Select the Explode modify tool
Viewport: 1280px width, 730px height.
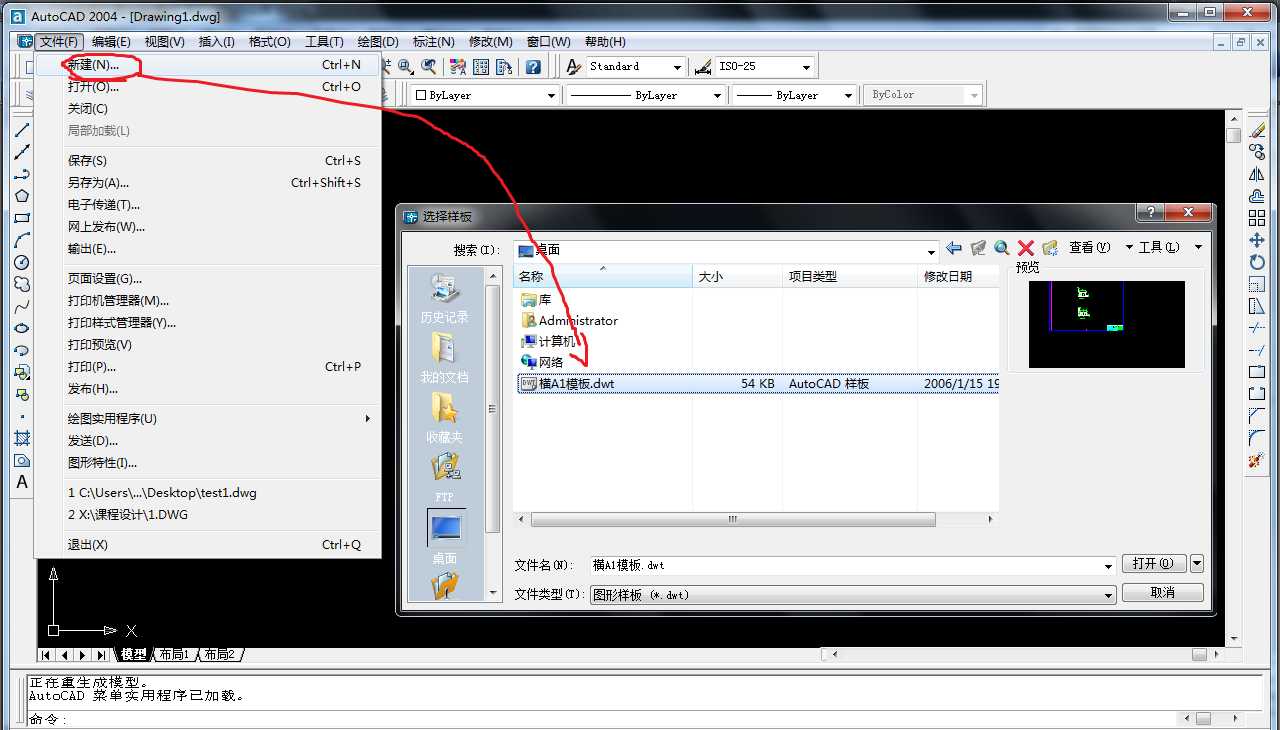pos(1257,460)
